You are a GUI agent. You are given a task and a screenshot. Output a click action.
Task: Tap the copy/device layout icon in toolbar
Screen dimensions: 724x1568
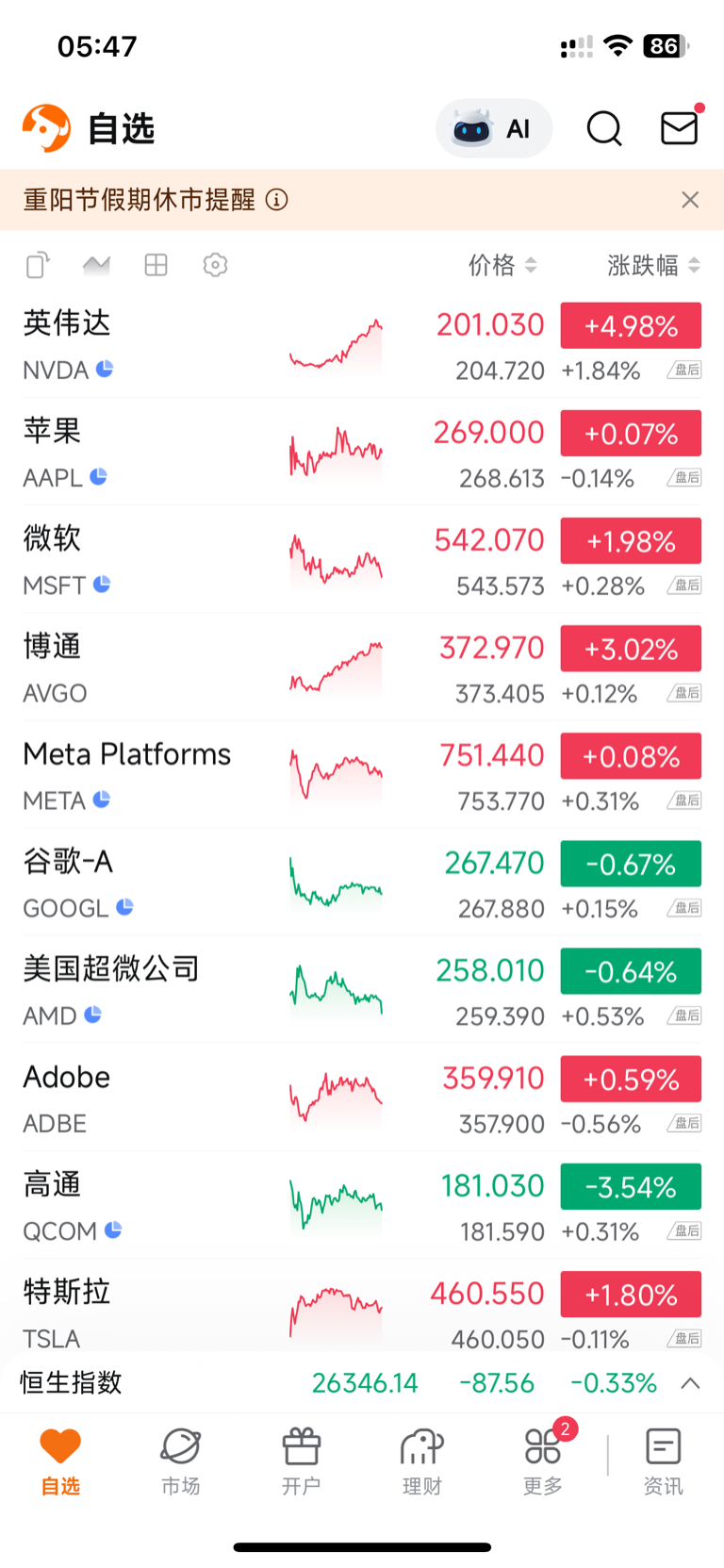pyautogui.click(x=38, y=266)
